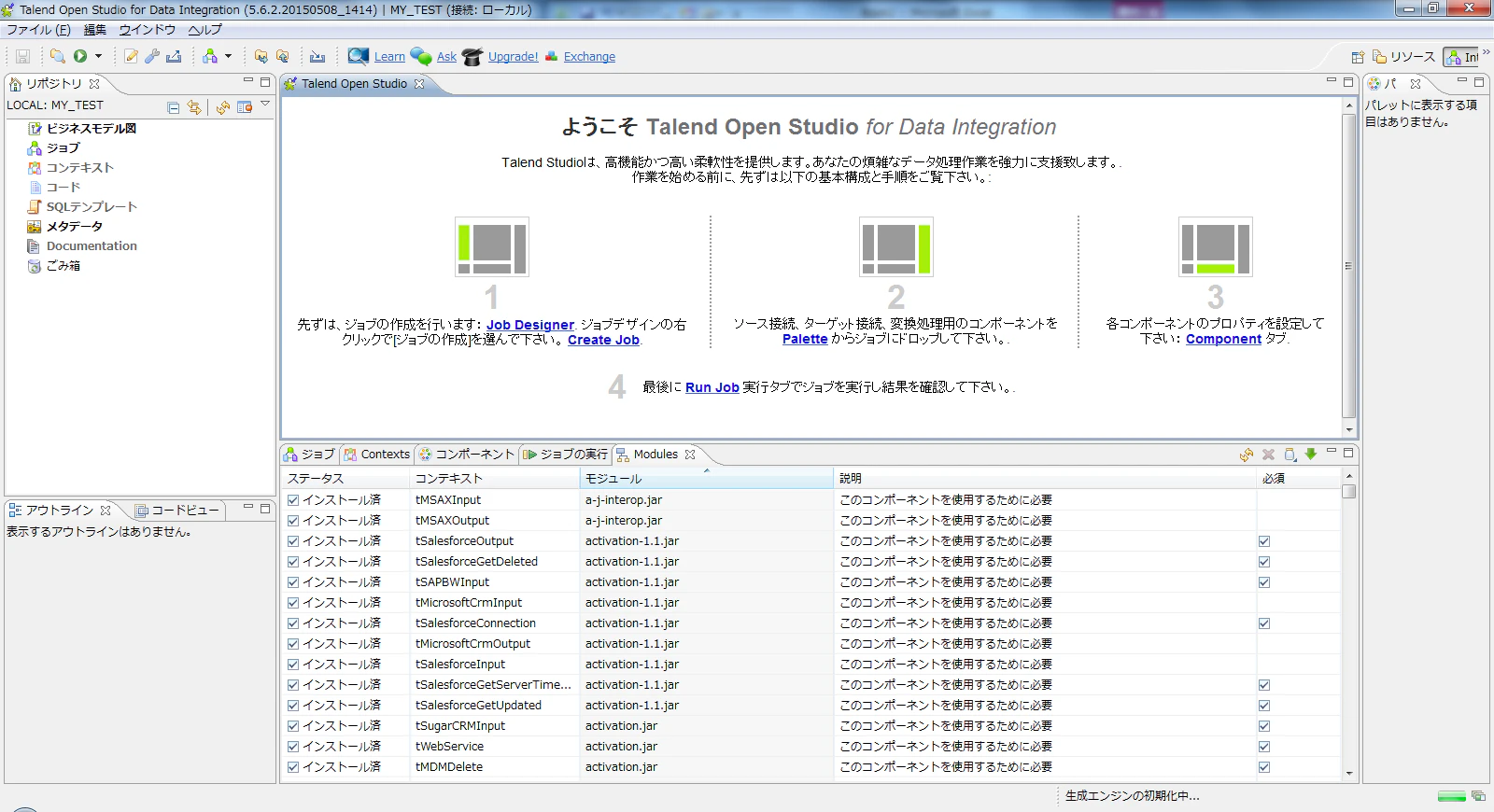
Task: Click the search-folder icon in the toolbar
Action: tap(57, 56)
